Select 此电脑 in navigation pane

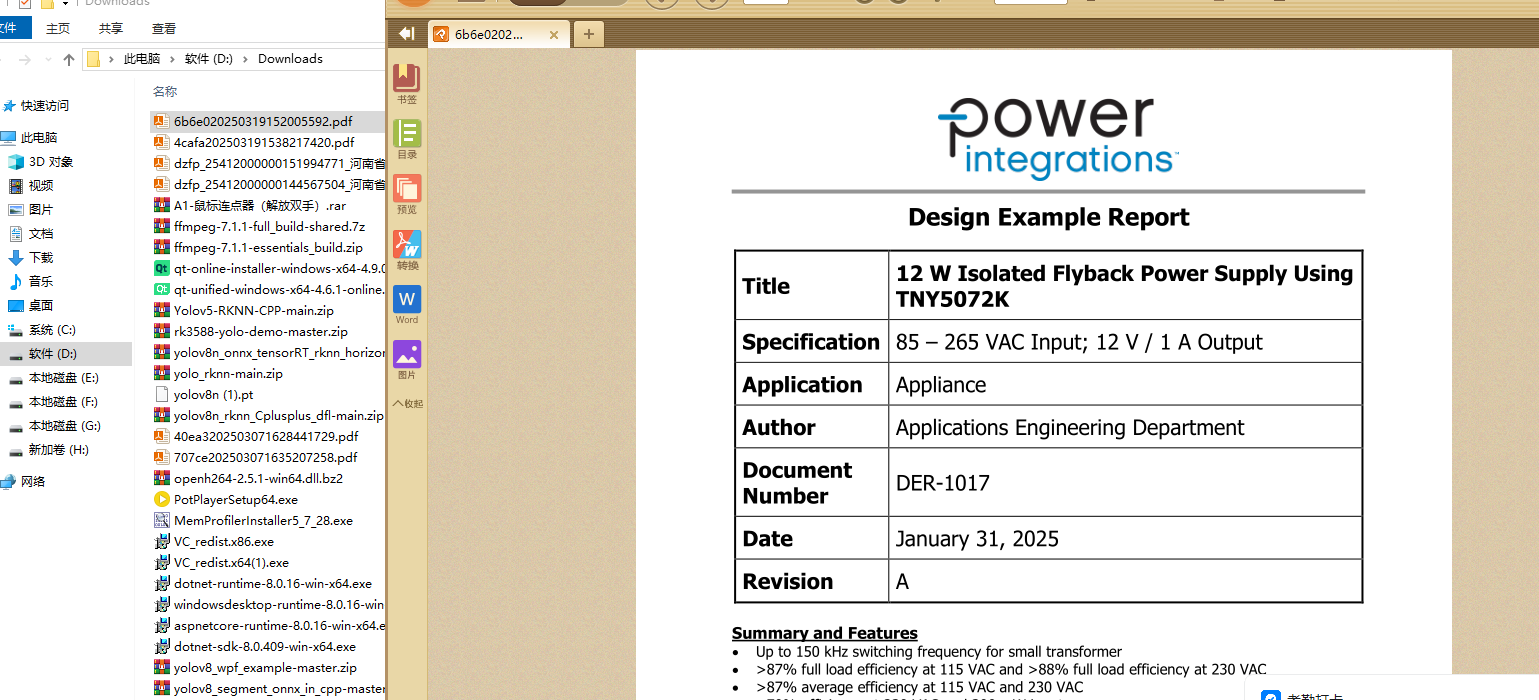tap(39, 138)
